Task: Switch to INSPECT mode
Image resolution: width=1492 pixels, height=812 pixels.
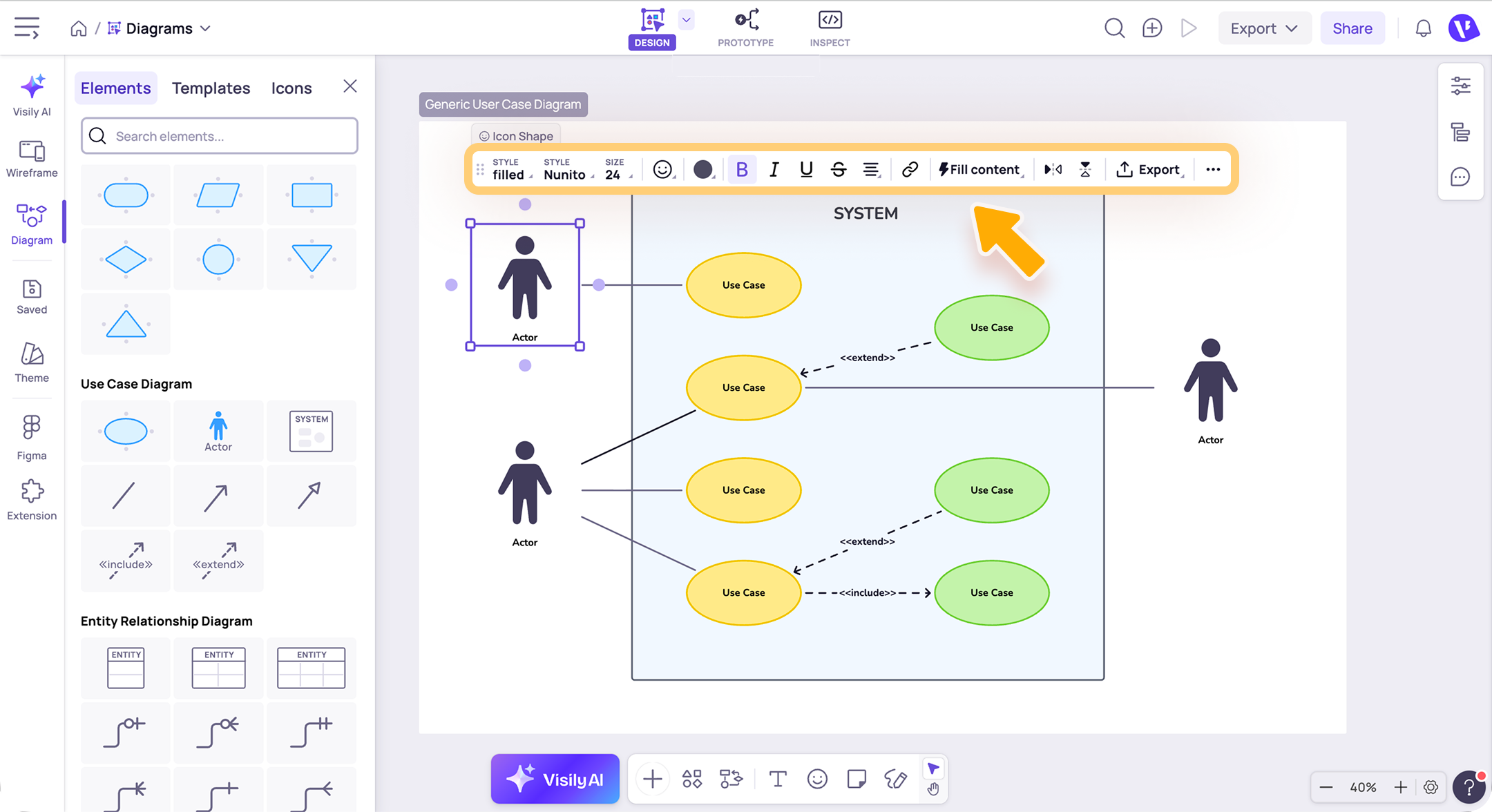Action: [x=830, y=28]
